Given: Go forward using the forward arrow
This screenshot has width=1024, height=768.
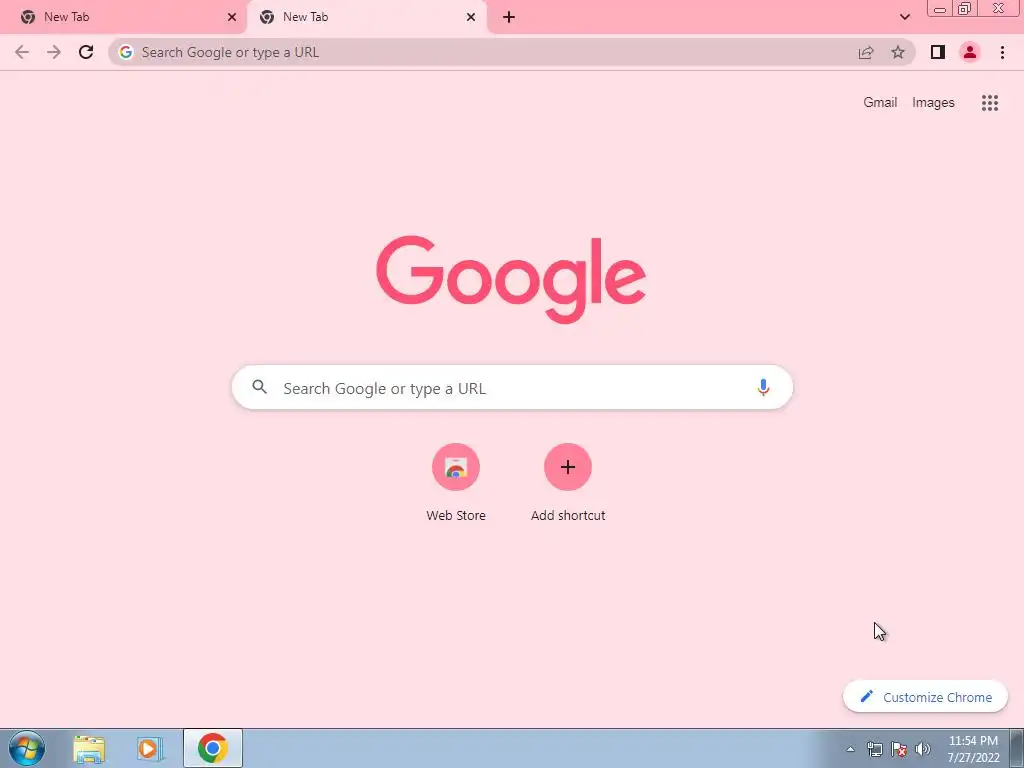Looking at the screenshot, I should [54, 52].
